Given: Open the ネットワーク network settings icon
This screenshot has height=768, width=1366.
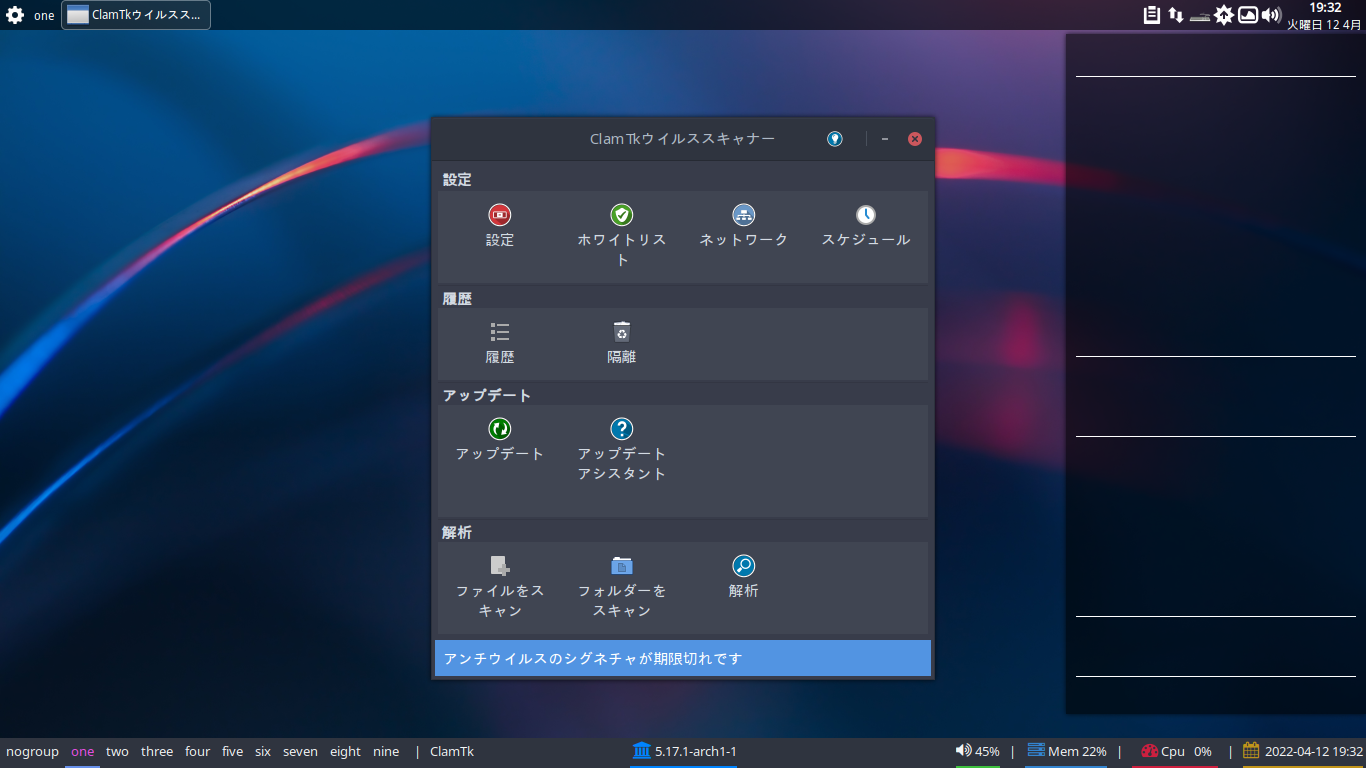Looking at the screenshot, I should point(743,215).
